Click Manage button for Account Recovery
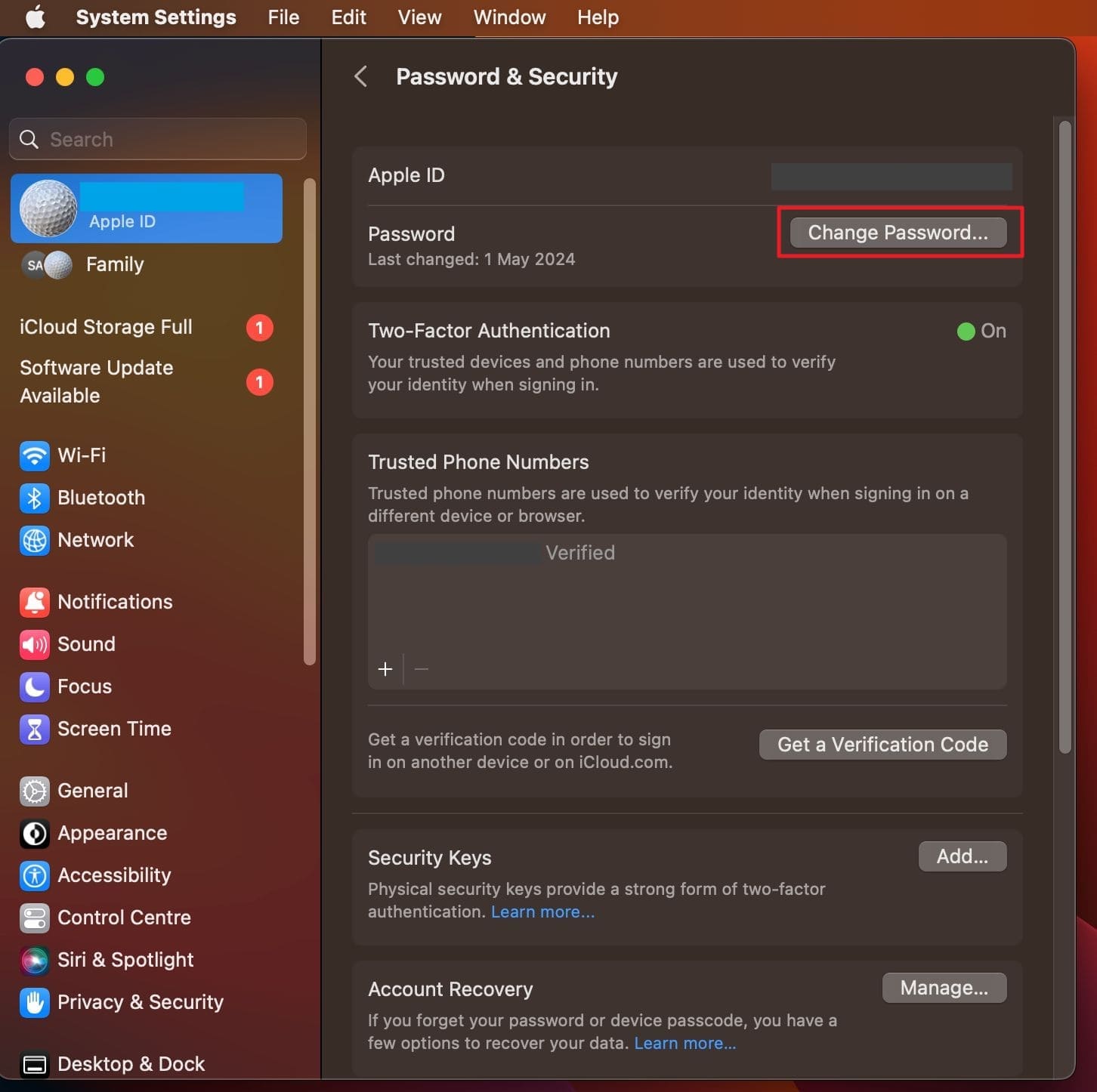The height and width of the screenshot is (1092, 1097). coord(944,988)
